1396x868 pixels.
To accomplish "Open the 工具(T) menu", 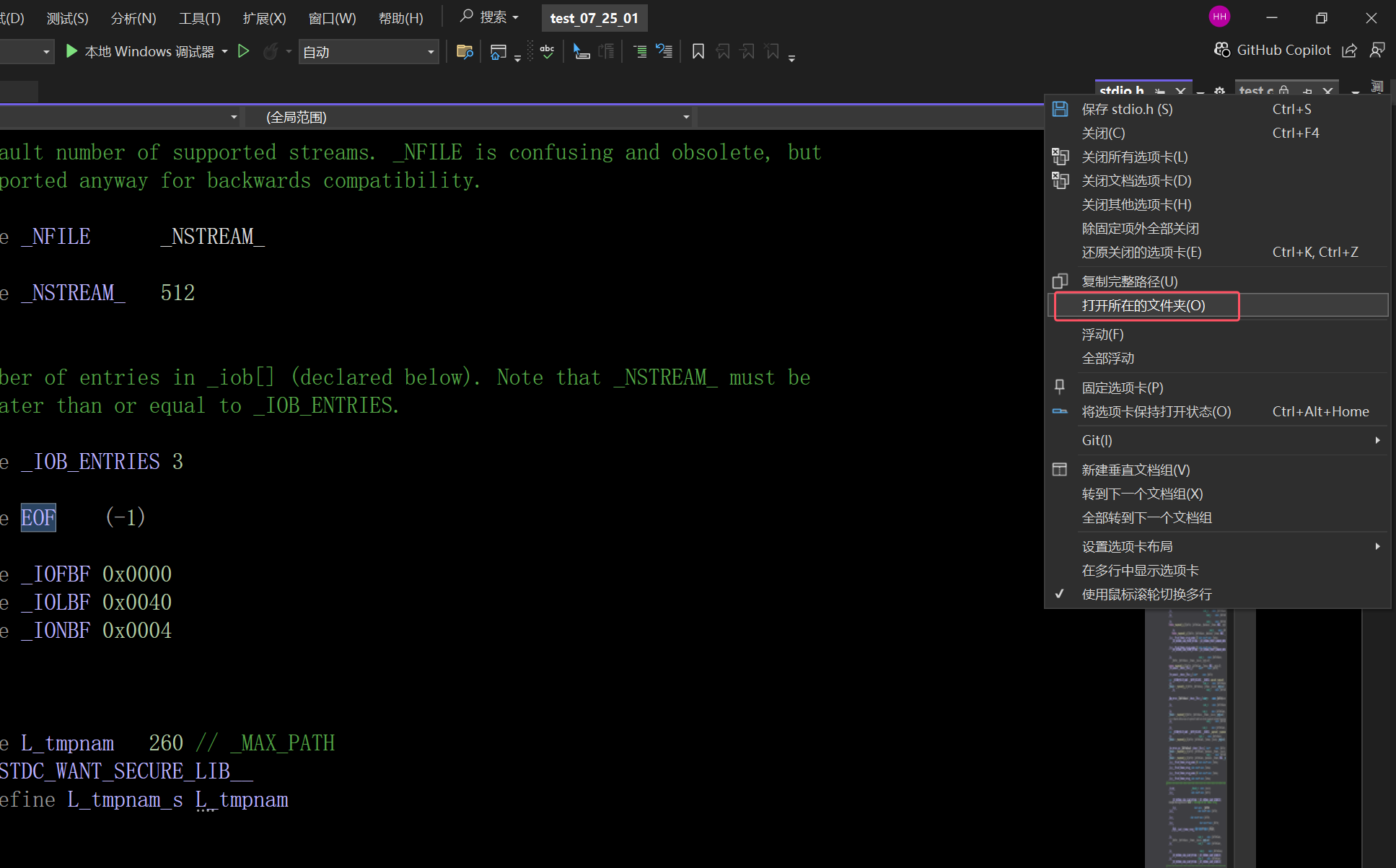I will (x=199, y=18).
